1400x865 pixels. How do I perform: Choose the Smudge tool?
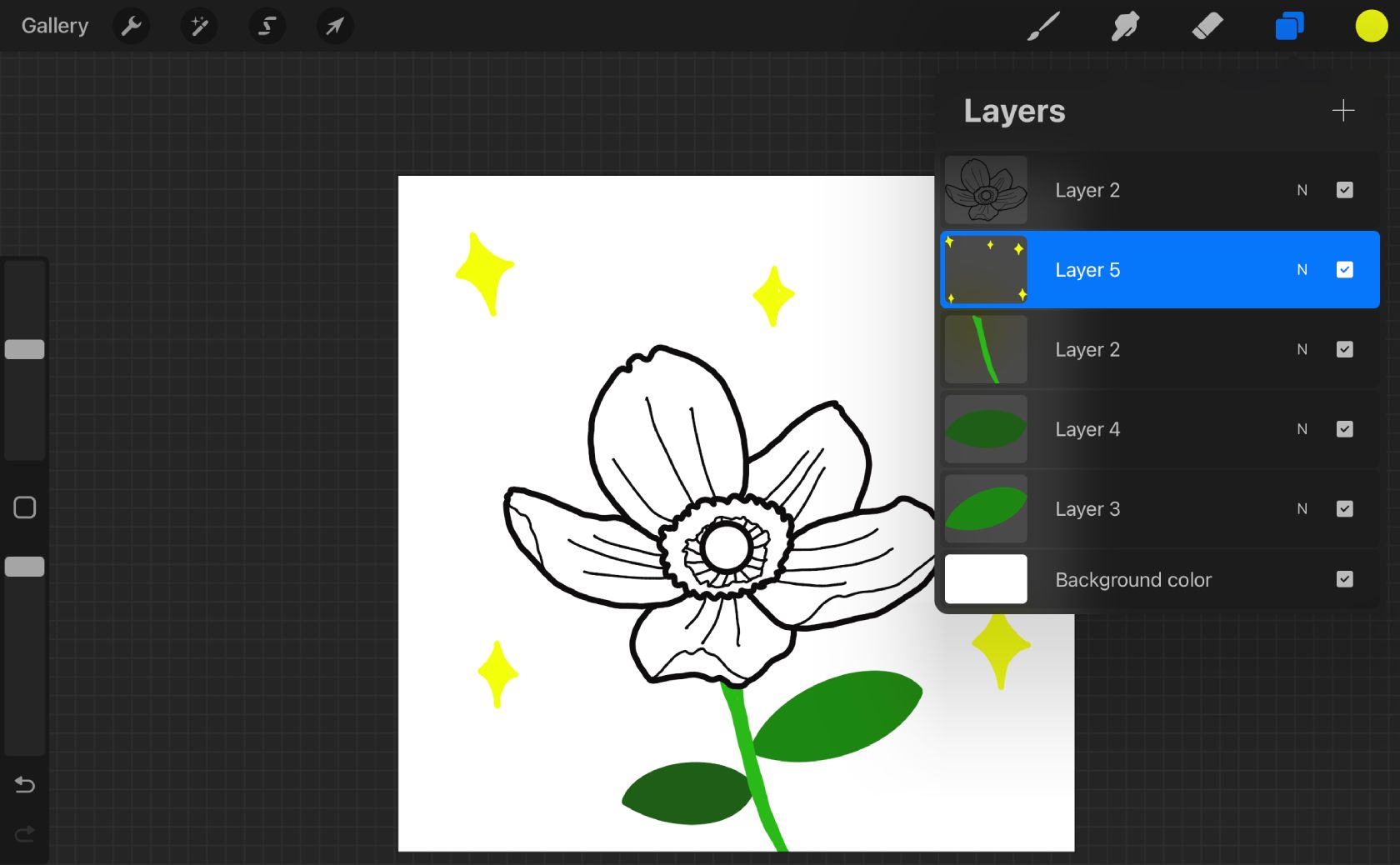pyautogui.click(x=1126, y=26)
